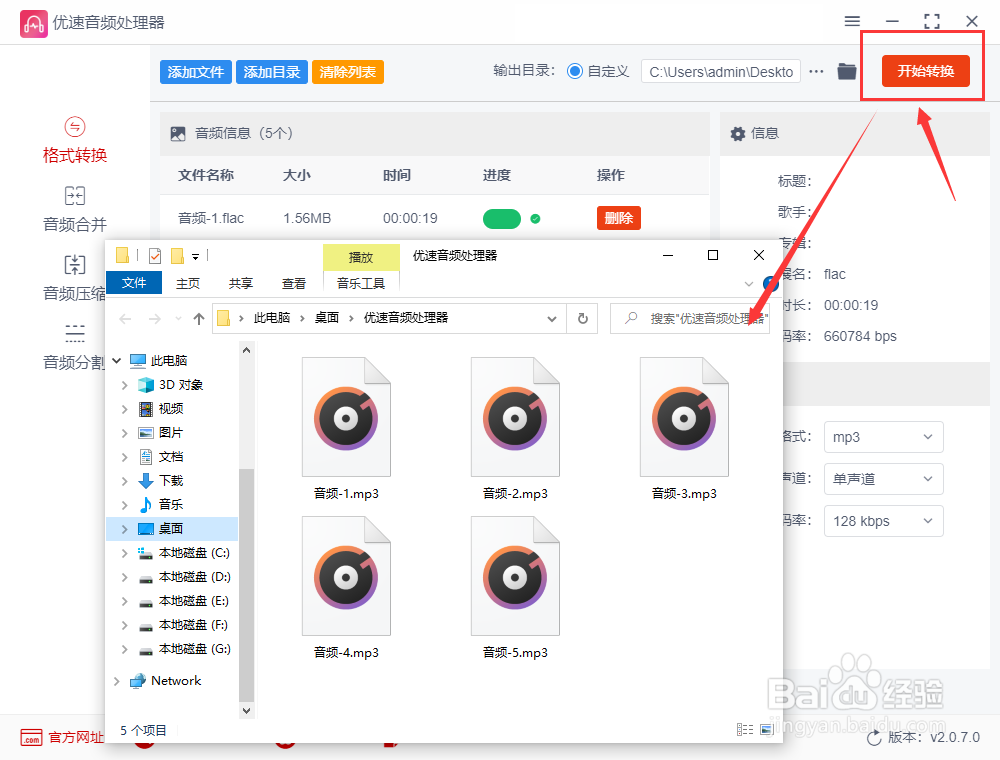The width and height of the screenshot is (1000, 760).
Task: Select the 自定义 output directory radio button
Action: [575, 71]
